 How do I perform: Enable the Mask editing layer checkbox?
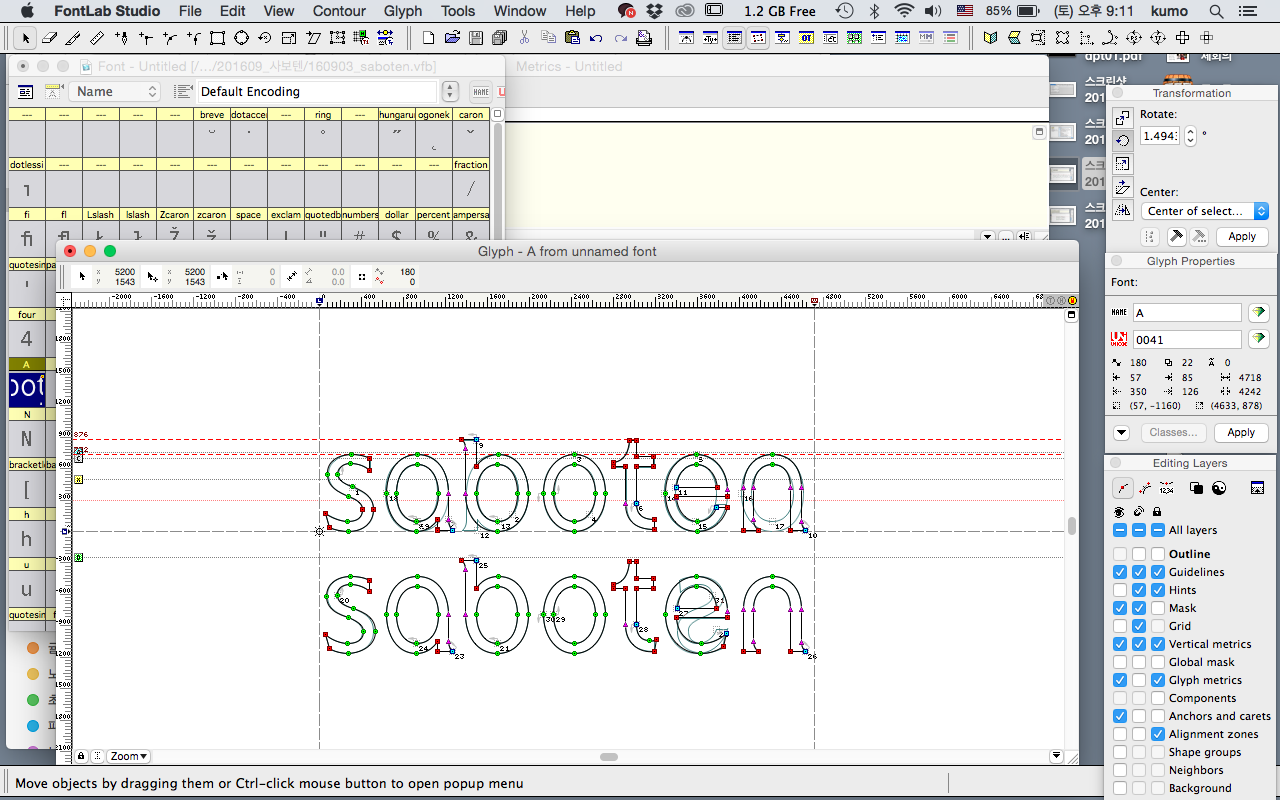coord(1120,607)
